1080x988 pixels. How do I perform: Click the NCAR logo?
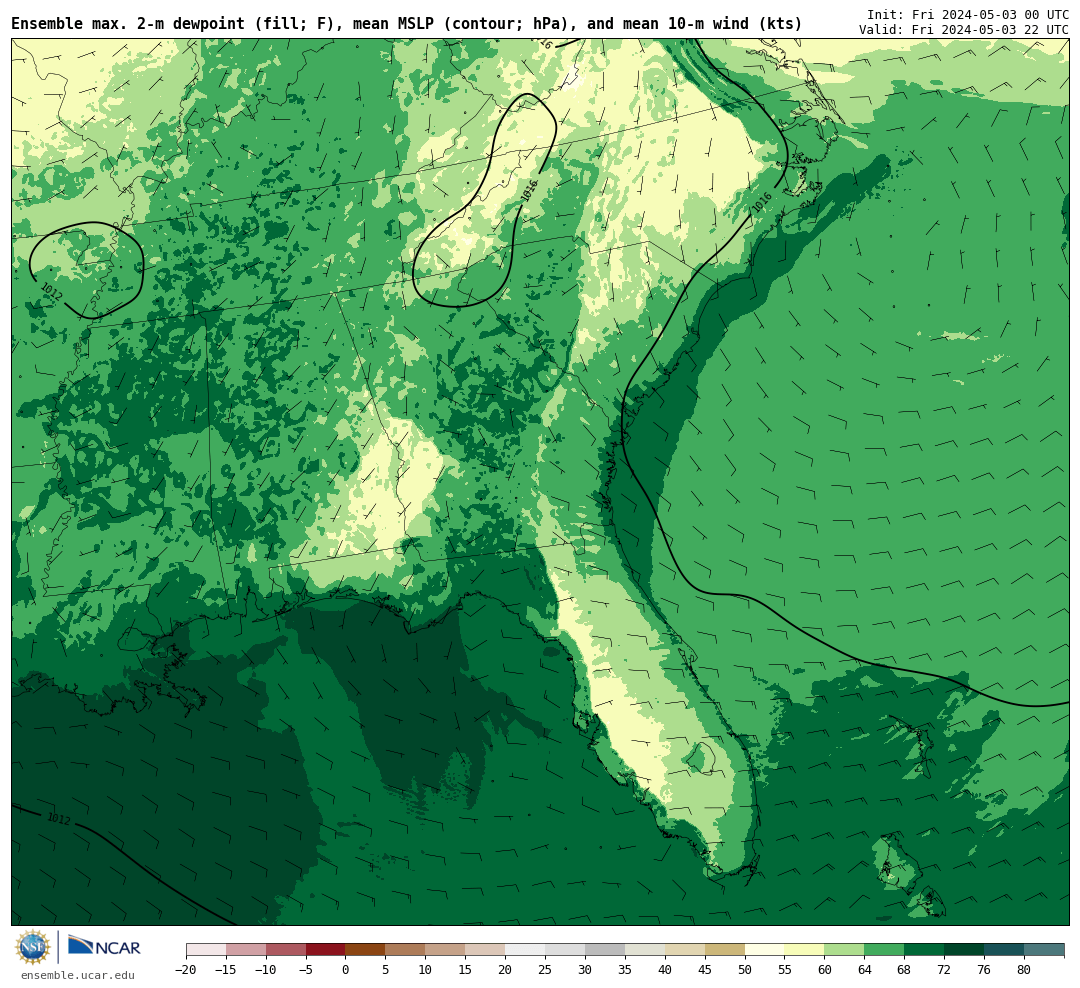coord(104,947)
